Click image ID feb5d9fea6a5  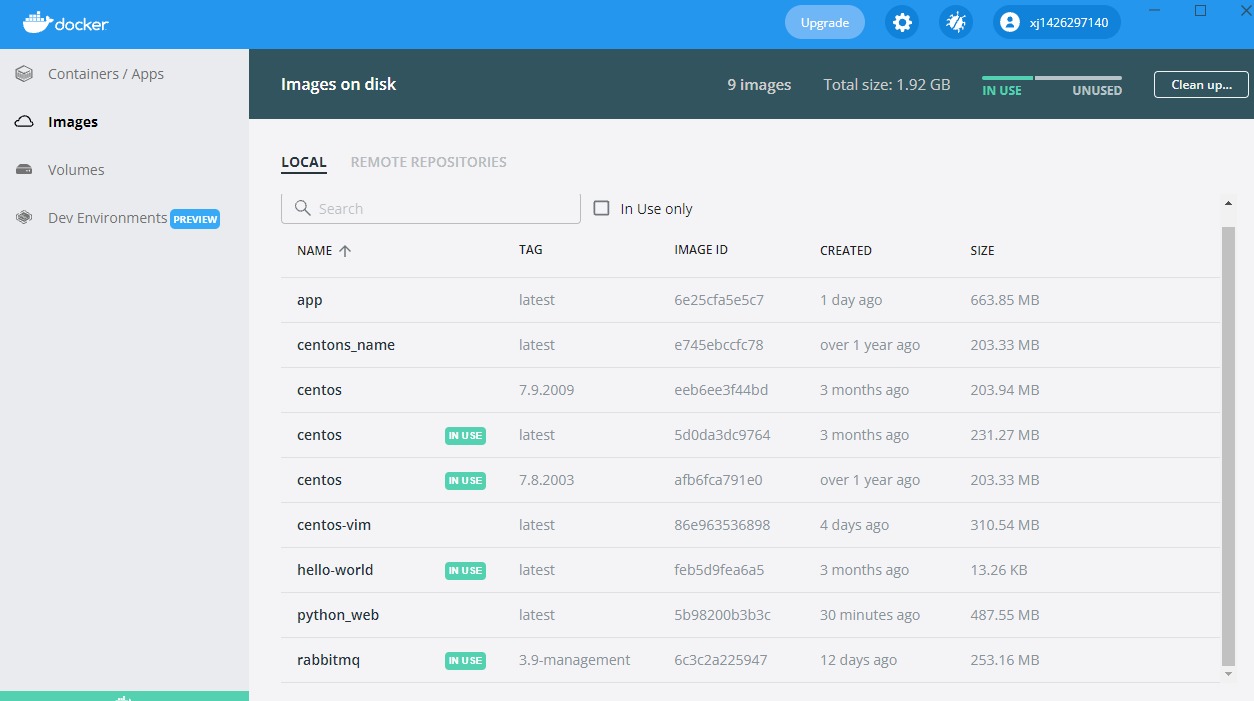tap(719, 570)
